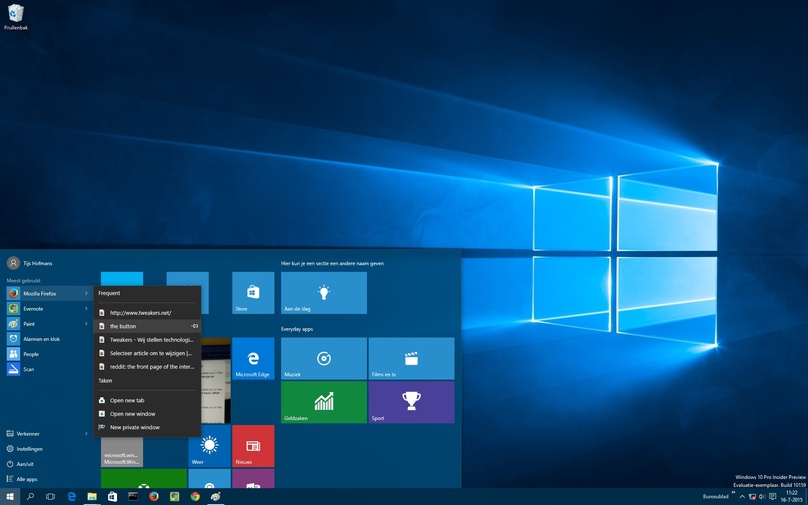
Task: Open the Geldzaken tile
Action: pyautogui.click(x=324, y=402)
